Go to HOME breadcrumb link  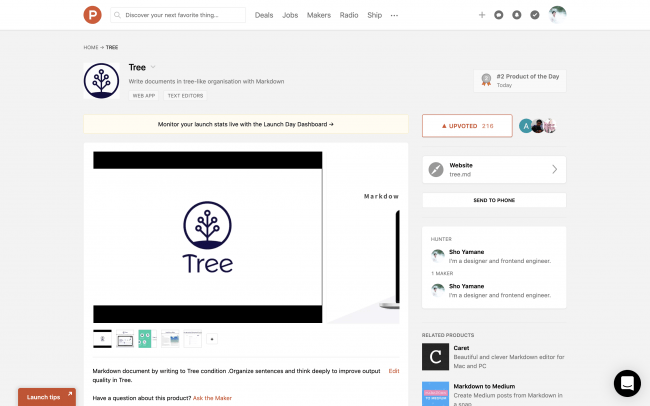[91, 47]
